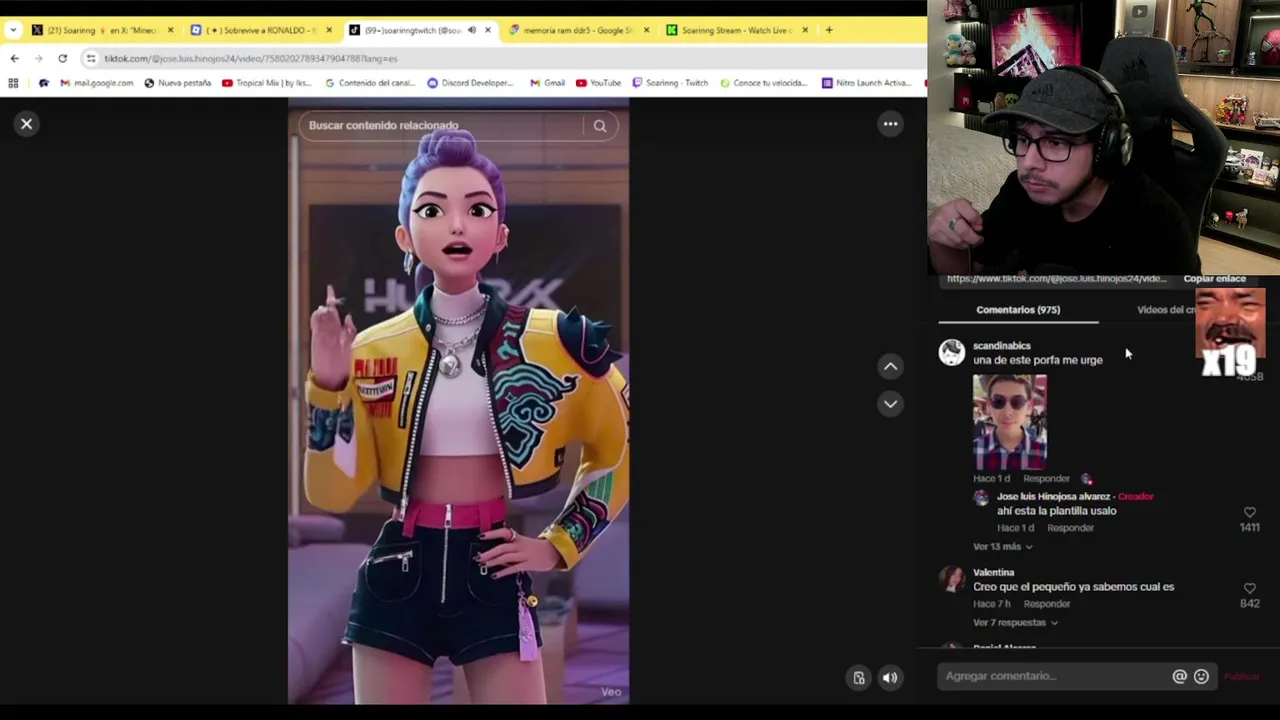Open the 'Nueva pestaña' bookmark
Viewport: 1280px width, 720px height.
tap(178, 83)
